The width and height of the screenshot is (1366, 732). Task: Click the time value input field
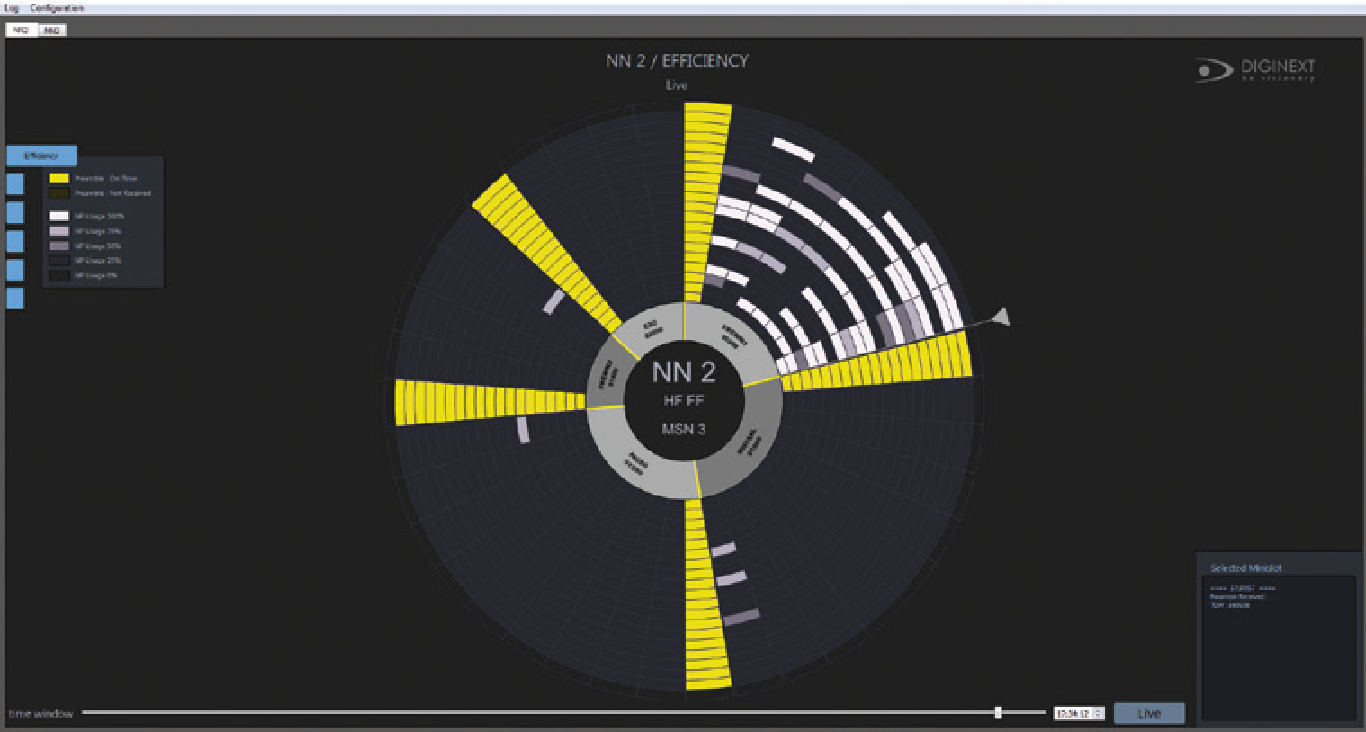(x=1073, y=713)
